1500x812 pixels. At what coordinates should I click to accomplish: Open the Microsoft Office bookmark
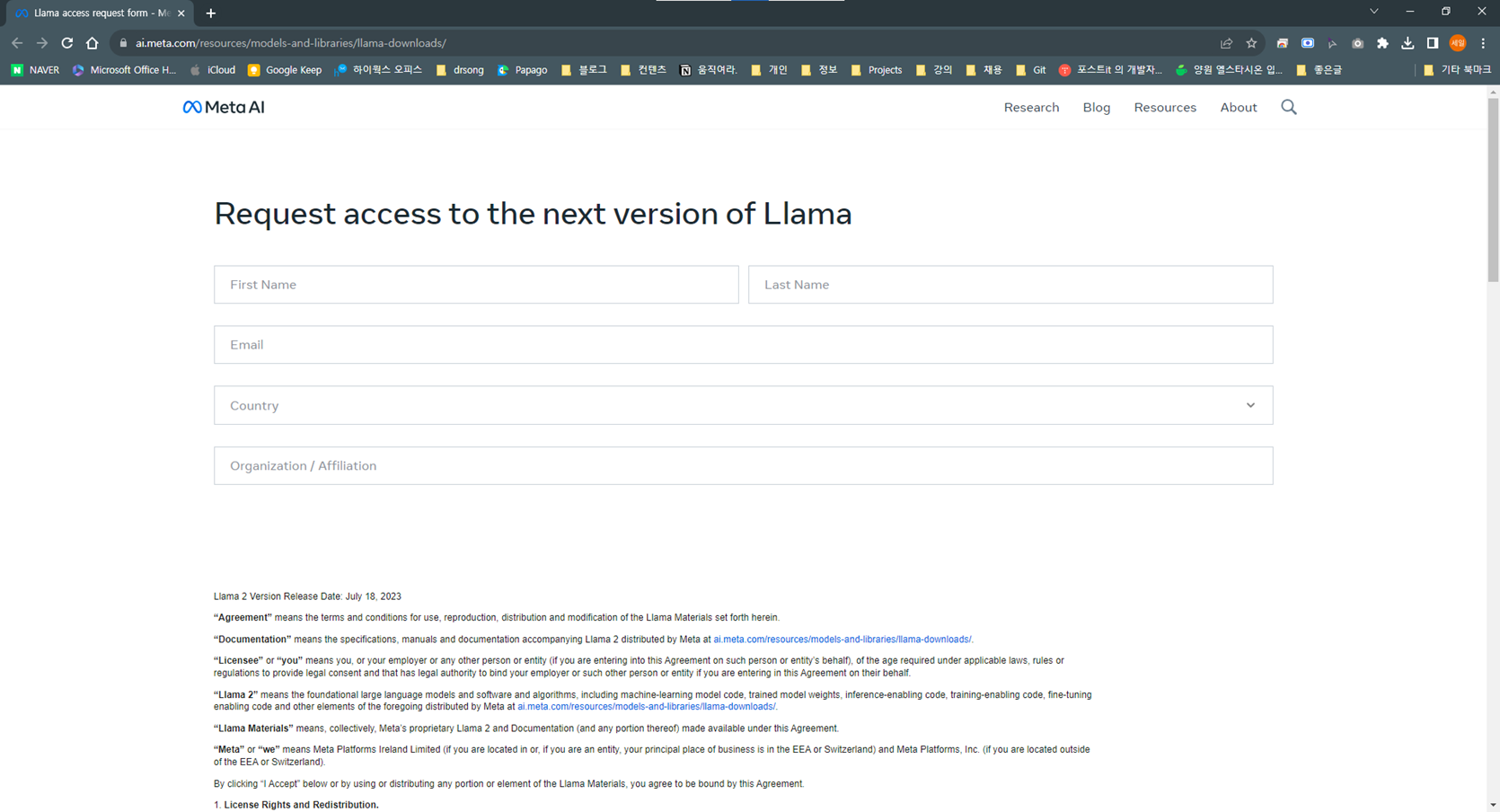124,70
